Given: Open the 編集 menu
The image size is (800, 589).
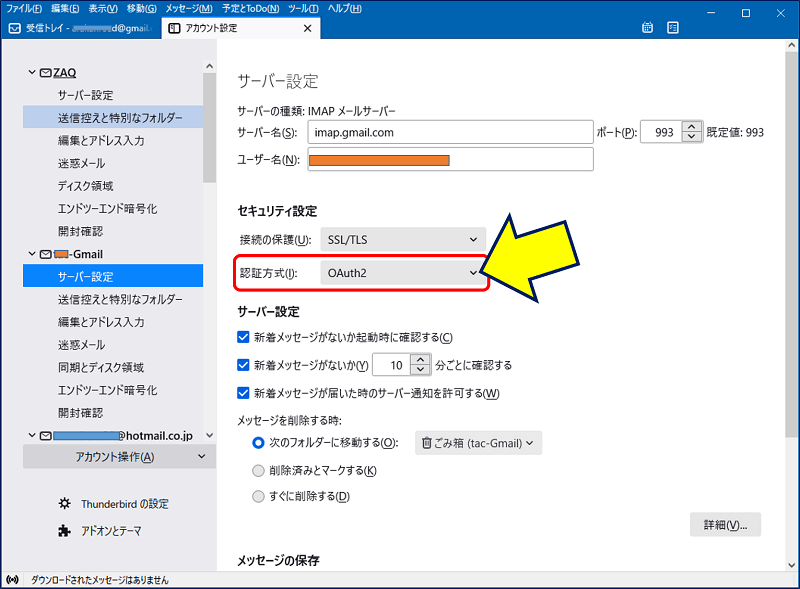Looking at the screenshot, I should [65, 9].
